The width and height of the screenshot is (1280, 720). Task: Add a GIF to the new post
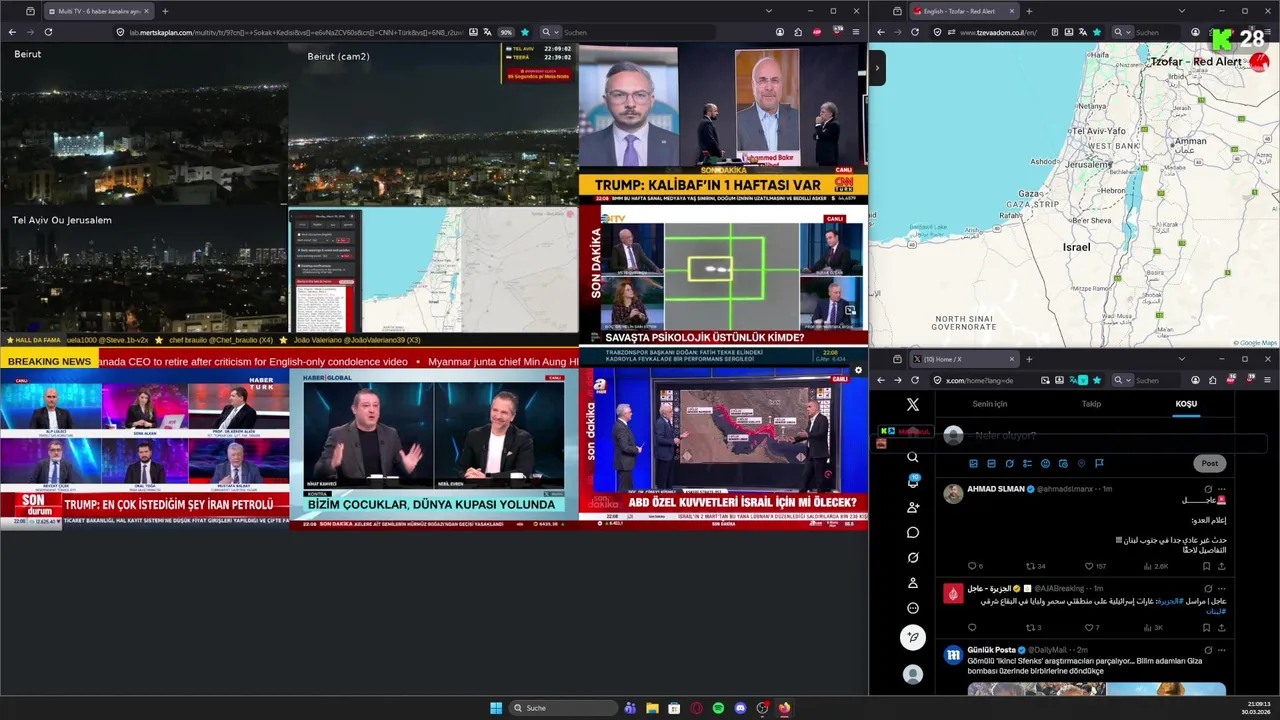[x=991, y=463]
